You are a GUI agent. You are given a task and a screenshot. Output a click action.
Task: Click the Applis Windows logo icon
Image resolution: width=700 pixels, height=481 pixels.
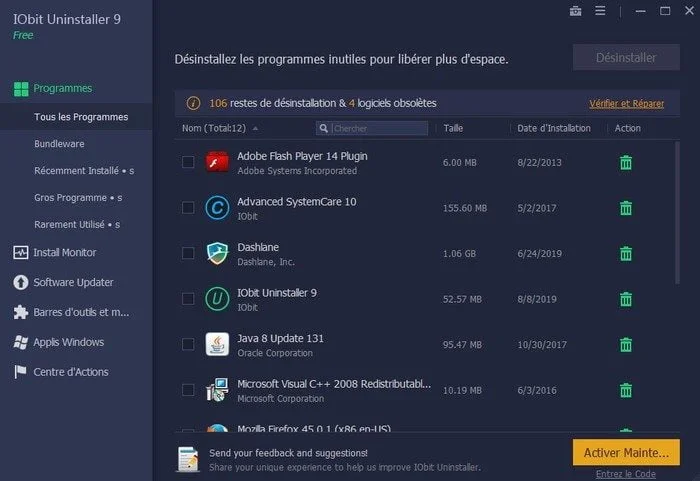click(21, 342)
